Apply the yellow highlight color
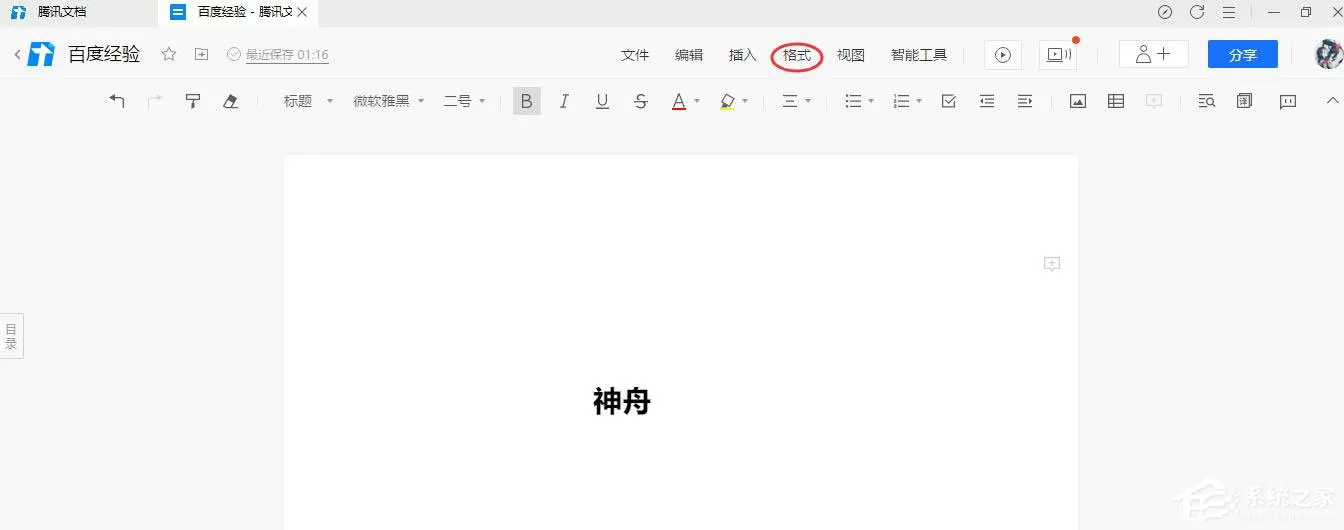This screenshot has width=1344, height=530. 727,101
